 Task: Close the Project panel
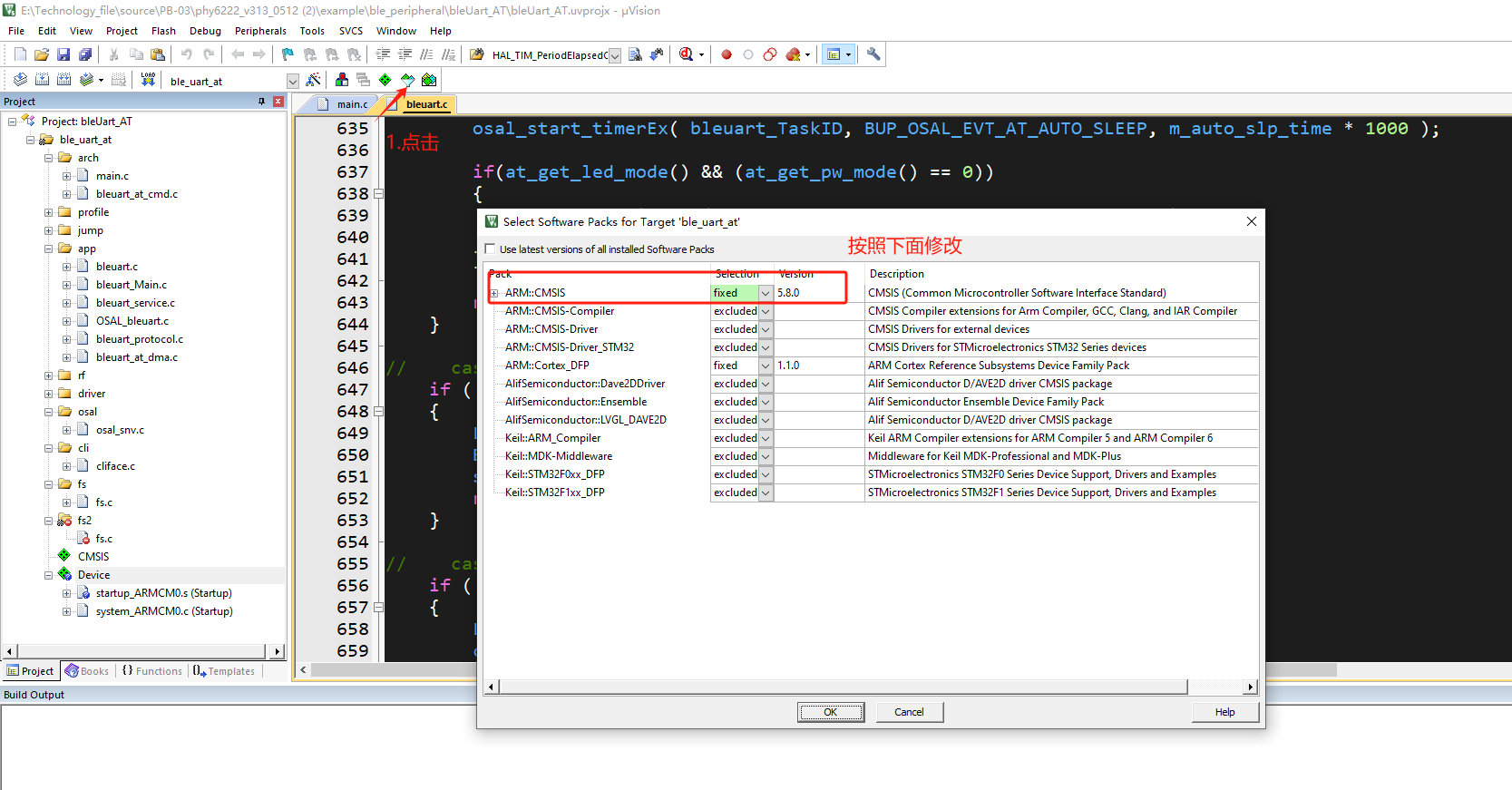tap(278, 102)
